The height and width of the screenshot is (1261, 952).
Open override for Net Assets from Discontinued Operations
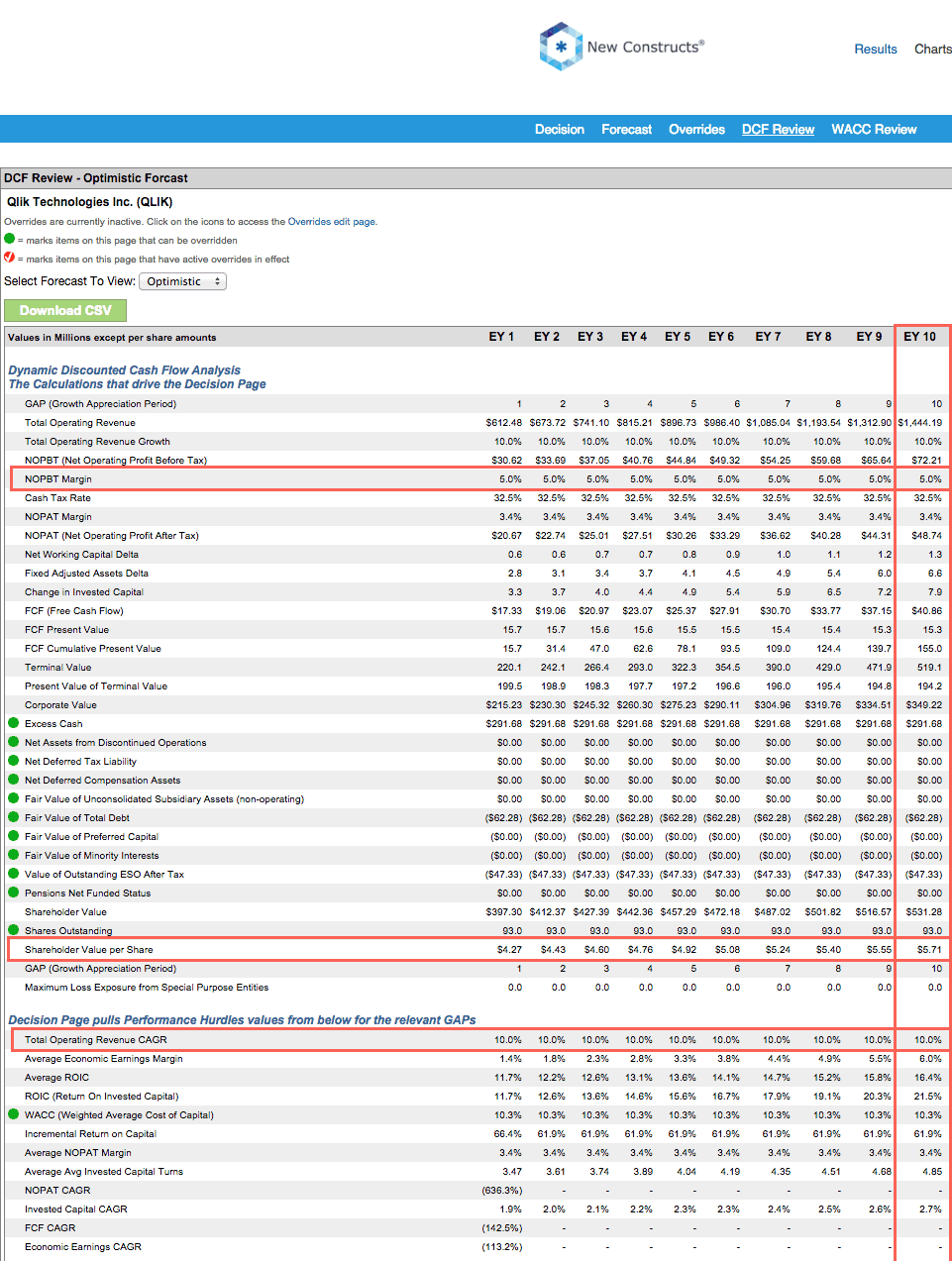[x=14, y=742]
